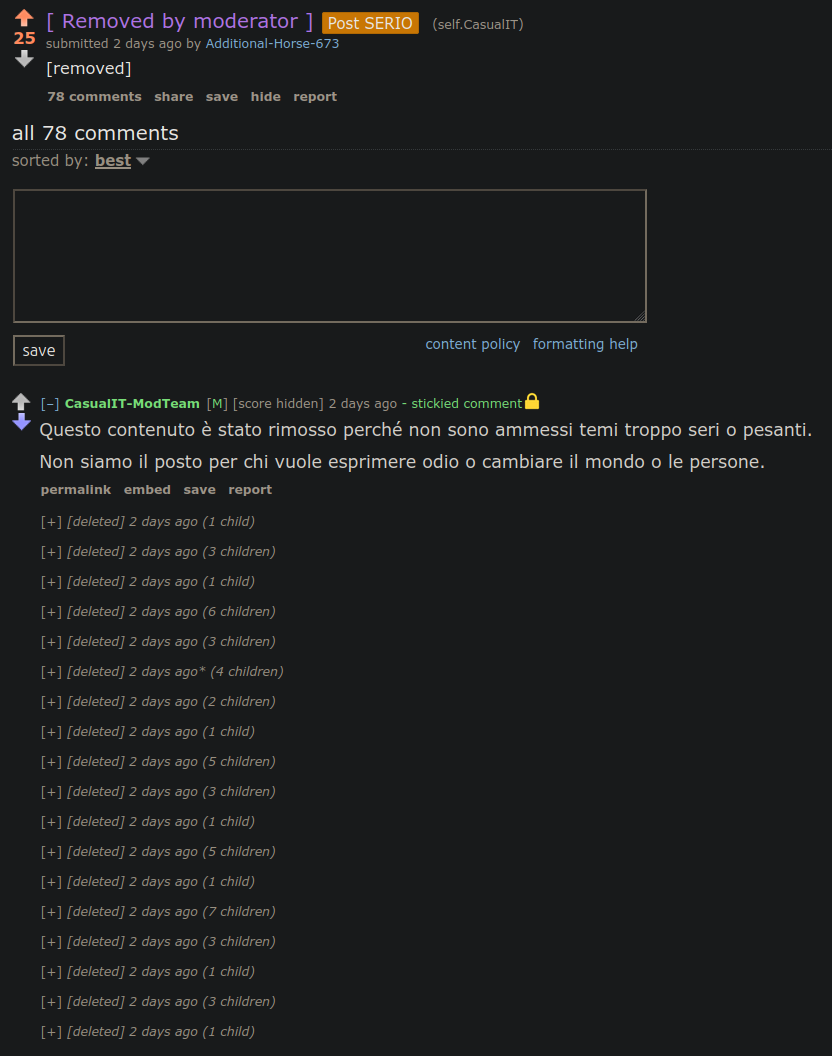Downvote the CasualIT-ModTeam stickied comment
Viewport: 832px width, 1056px height.
click(21, 423)
